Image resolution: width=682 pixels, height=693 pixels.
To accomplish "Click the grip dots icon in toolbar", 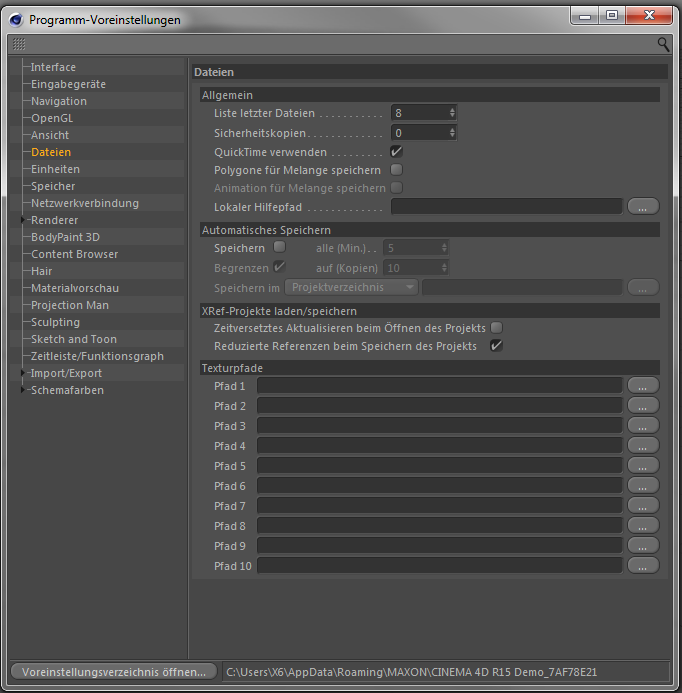I will pyautogui.click(x=19, y=44).
